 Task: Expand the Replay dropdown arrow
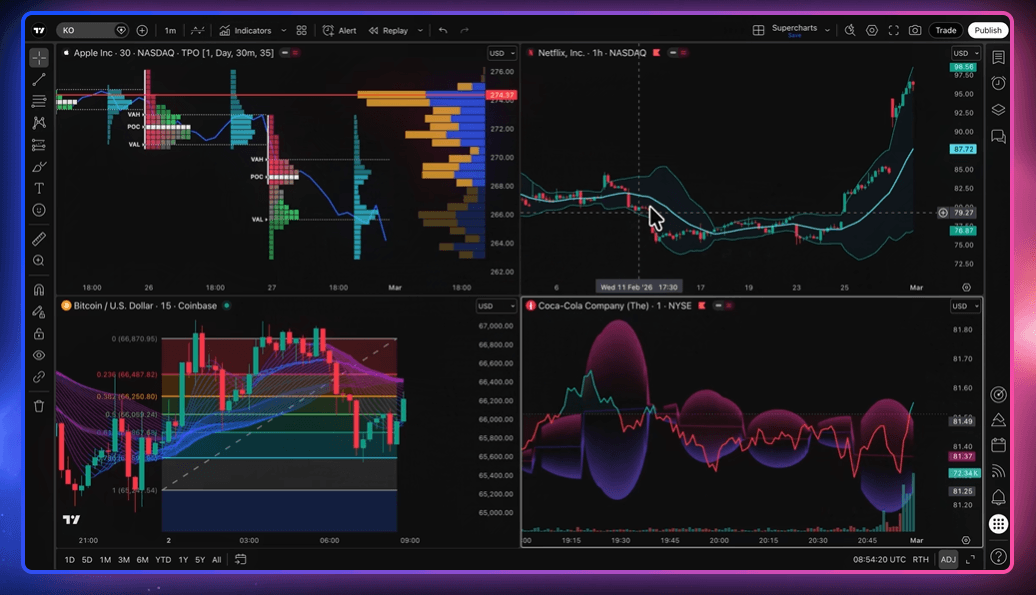(420, 30)
